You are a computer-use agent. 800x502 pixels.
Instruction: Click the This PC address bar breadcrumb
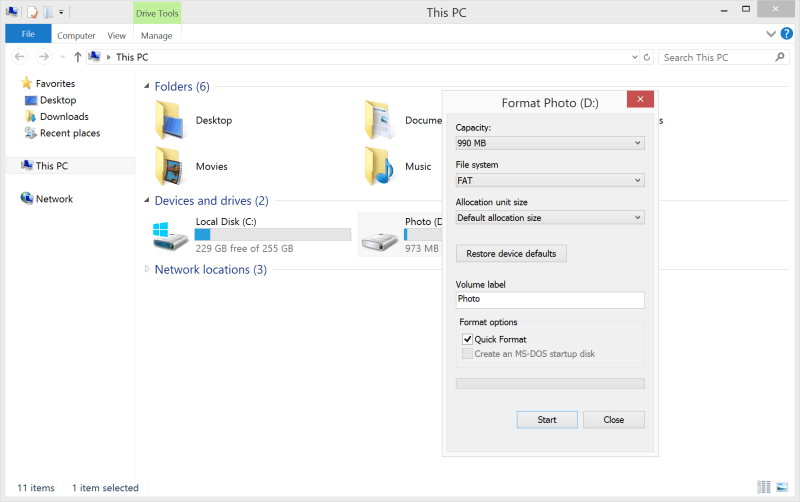(132, 57)
